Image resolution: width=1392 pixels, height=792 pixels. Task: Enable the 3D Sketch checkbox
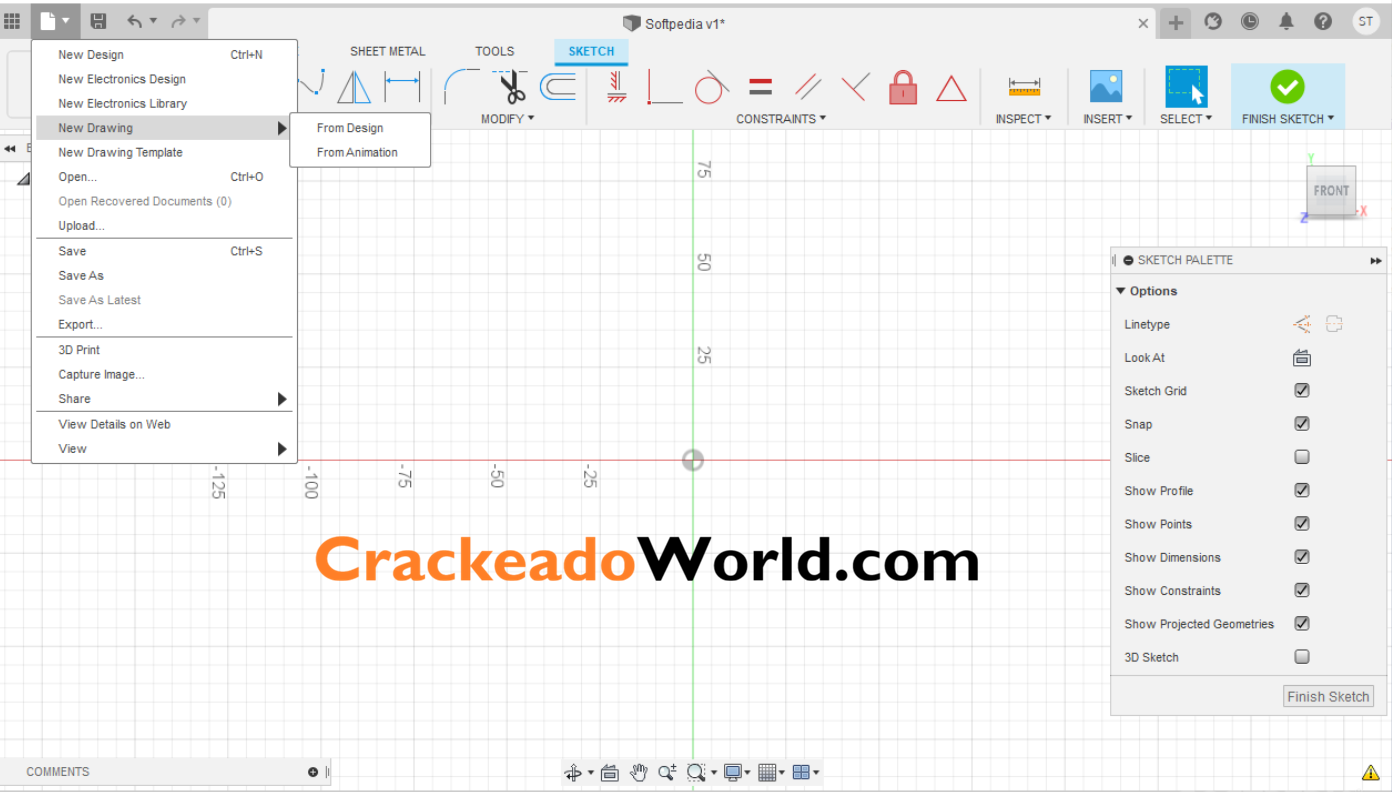[1302, 657]
